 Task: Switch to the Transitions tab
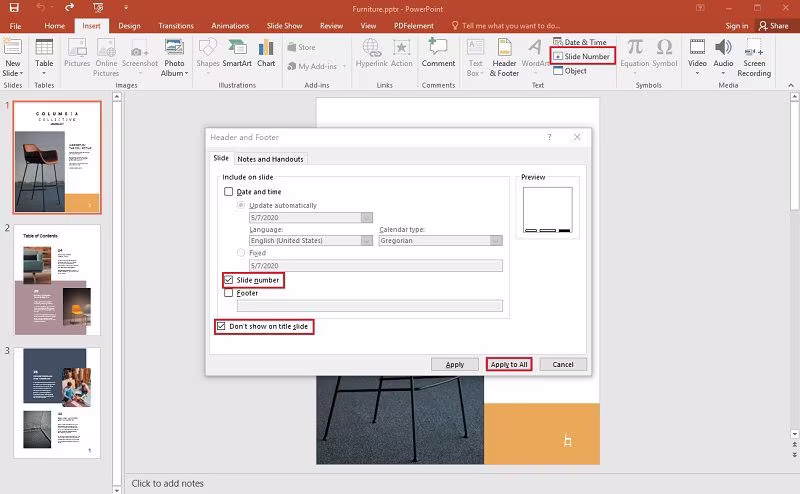pos(176,26)
